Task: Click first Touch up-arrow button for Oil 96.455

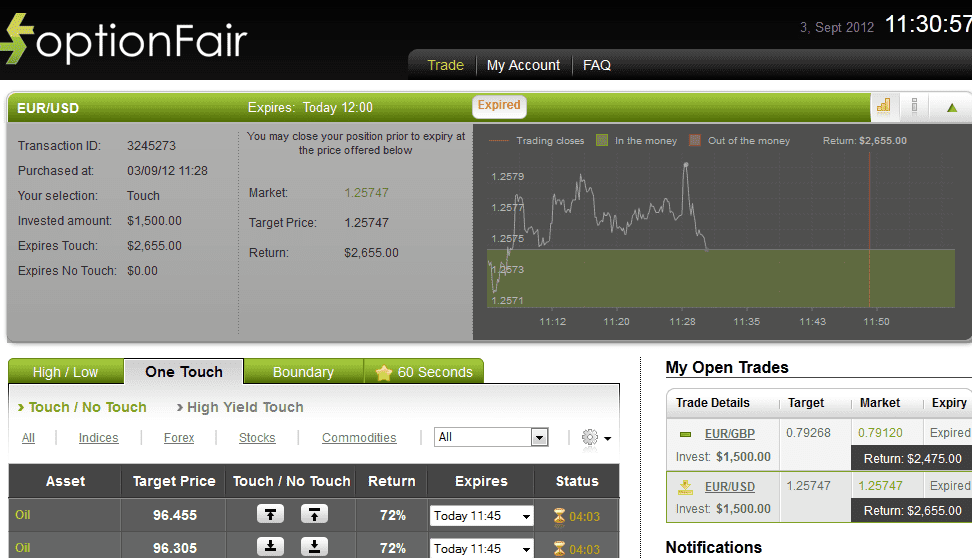Action: click(271, 514)
